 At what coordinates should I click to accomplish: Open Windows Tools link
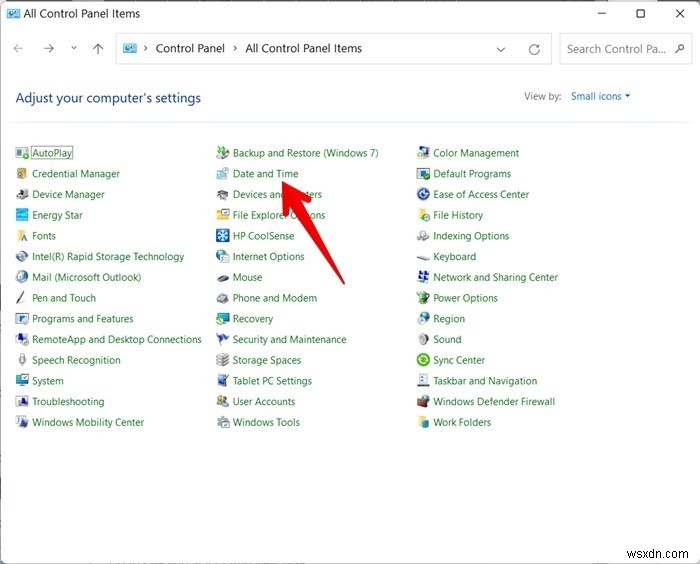coord(266,422)
